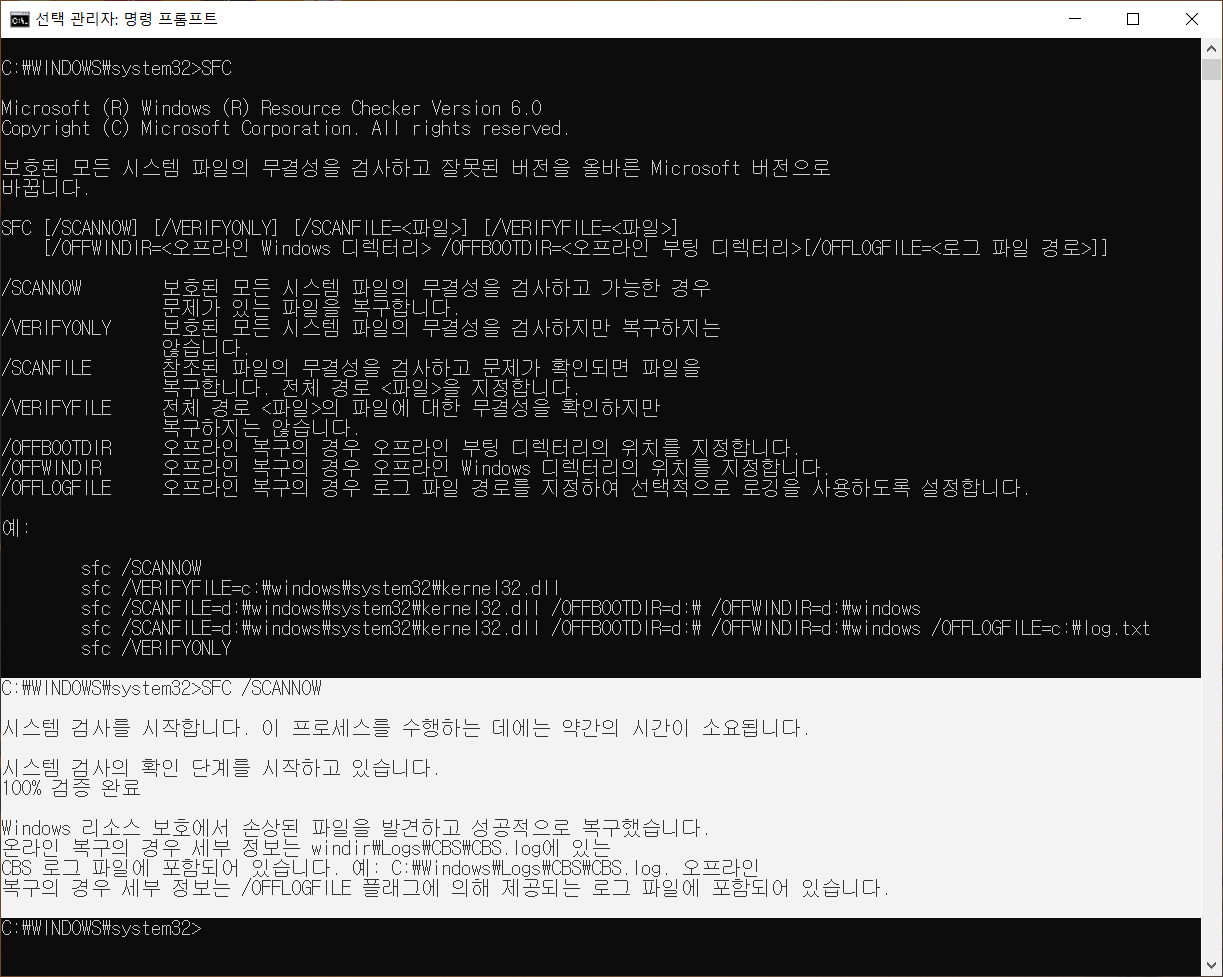This screenshot has width=1223, height=977.
Task: Minimize the Command Prompt window
Action: (1074, 19)
